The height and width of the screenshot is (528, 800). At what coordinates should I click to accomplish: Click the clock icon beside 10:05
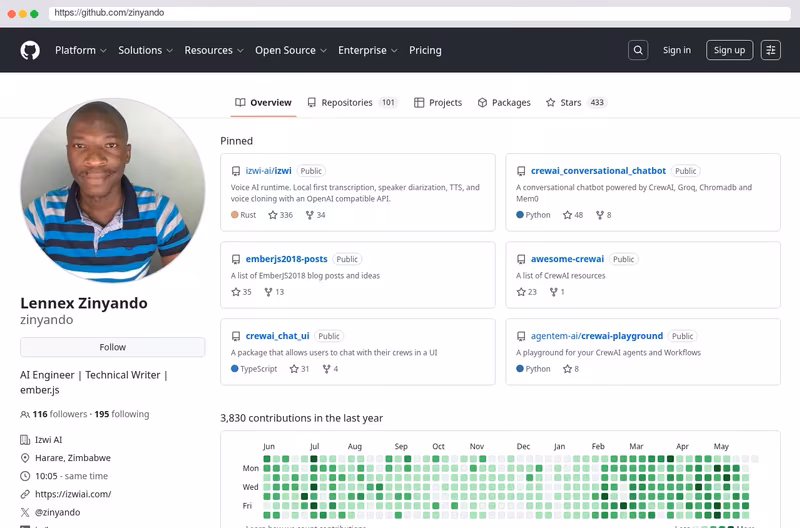tap(25, 476)
